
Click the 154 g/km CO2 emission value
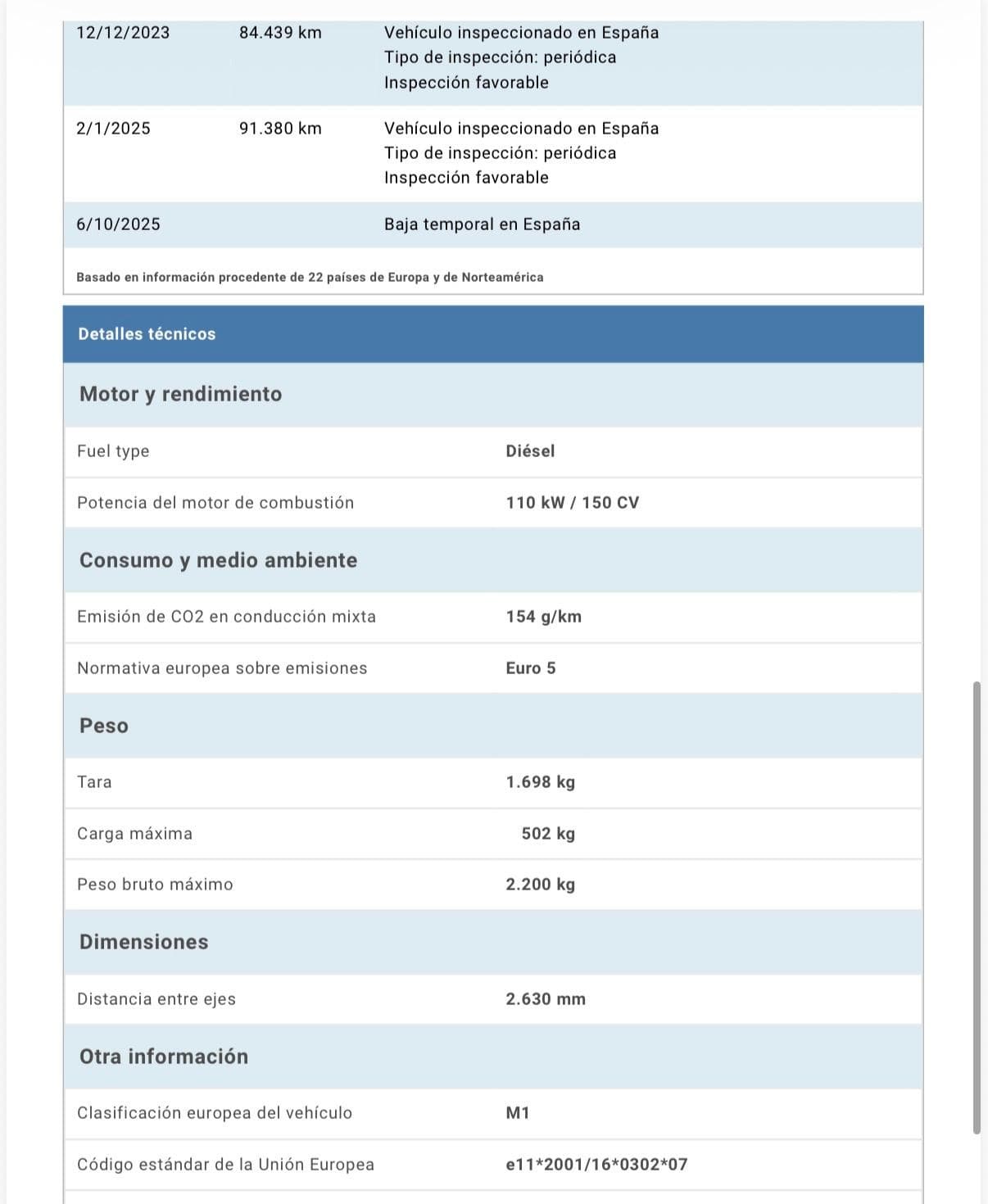pyautogui.click(x=543, y=617)
